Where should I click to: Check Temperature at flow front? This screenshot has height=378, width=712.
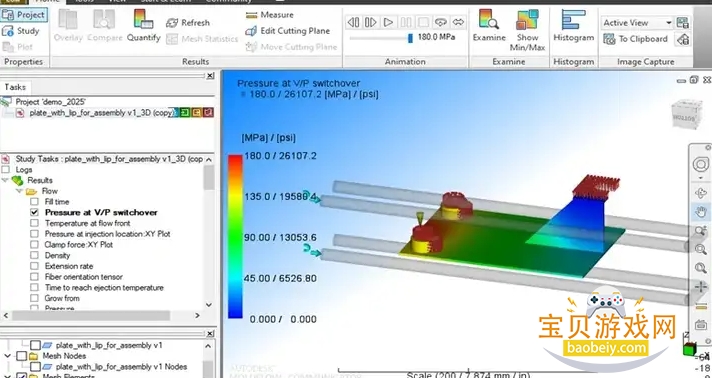tap(35, 223)
